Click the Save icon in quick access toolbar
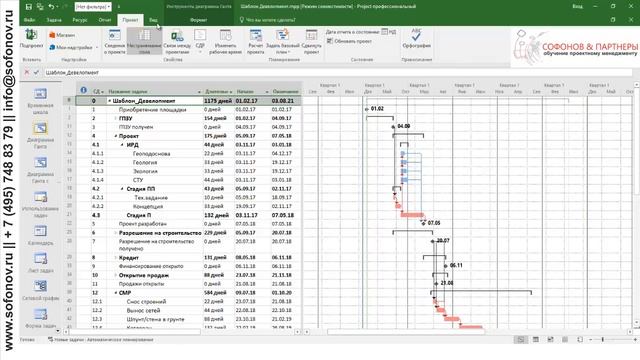Screen dimensions: 640x360 [29, 7]
